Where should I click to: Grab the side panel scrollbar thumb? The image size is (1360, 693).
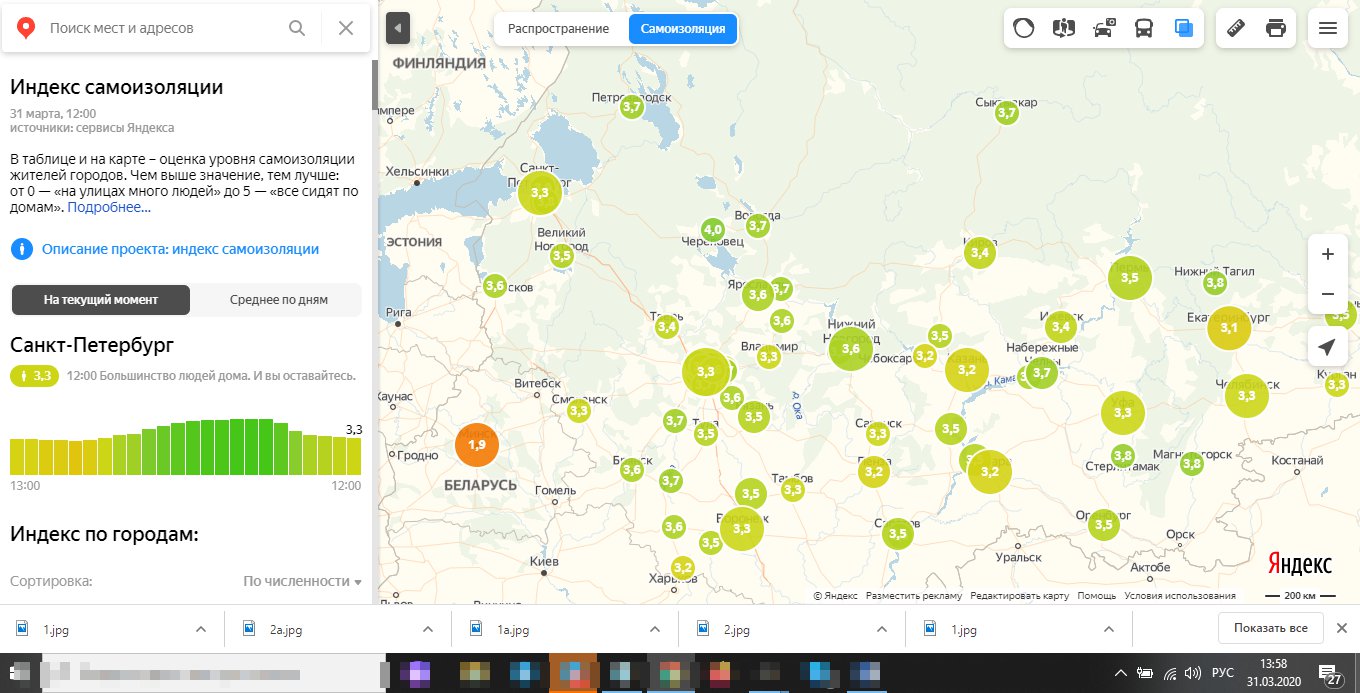pyautogui.click(x=376, y=85)
